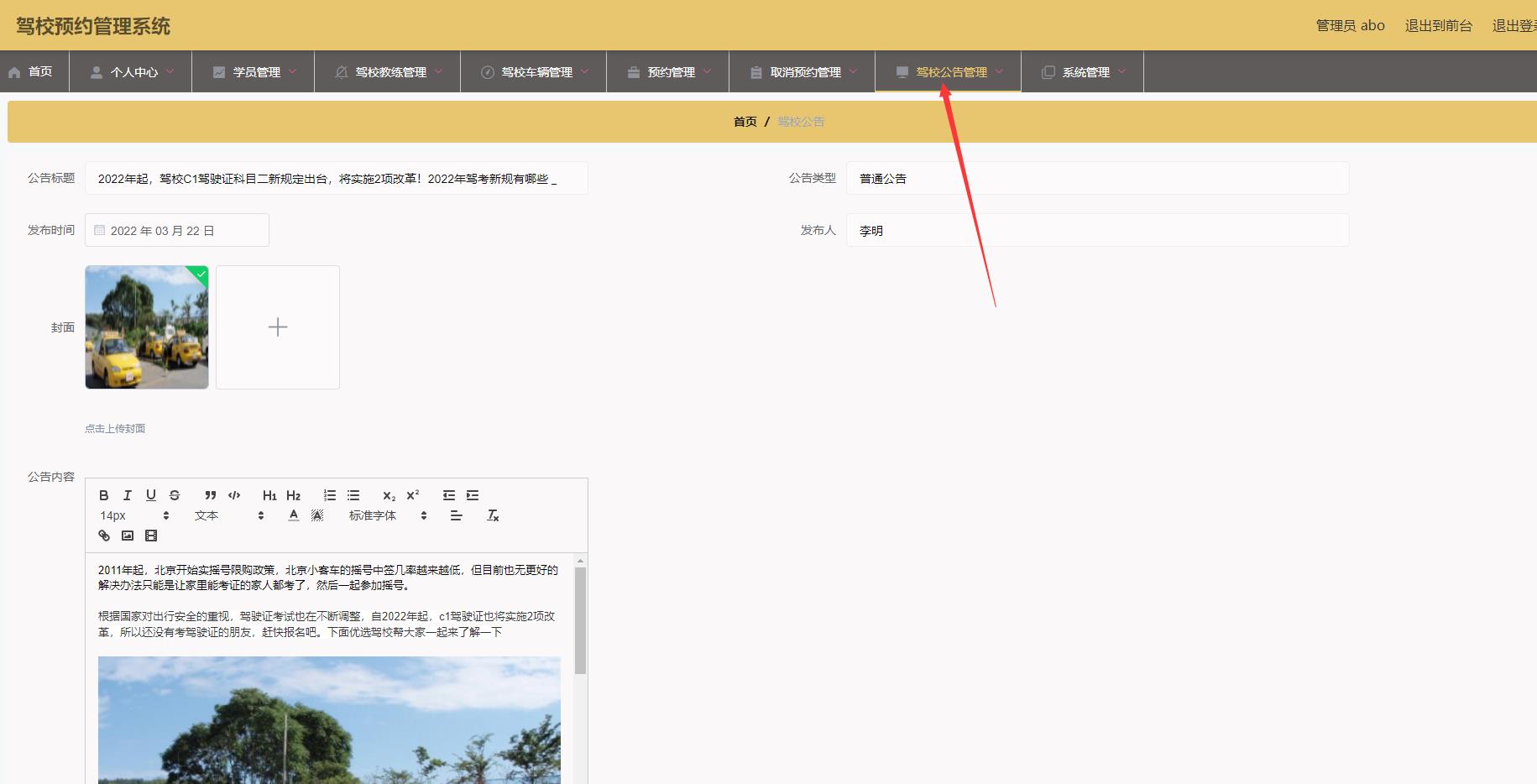
Task: Click the 公告类型 field showing 普通公告
Action: point(1098,178)
